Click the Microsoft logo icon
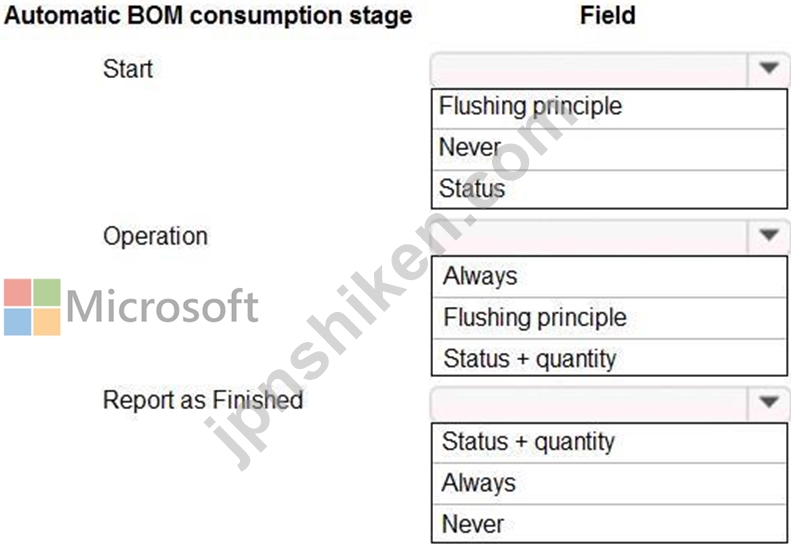Screen dimensions: 791x548 (32, 307)
